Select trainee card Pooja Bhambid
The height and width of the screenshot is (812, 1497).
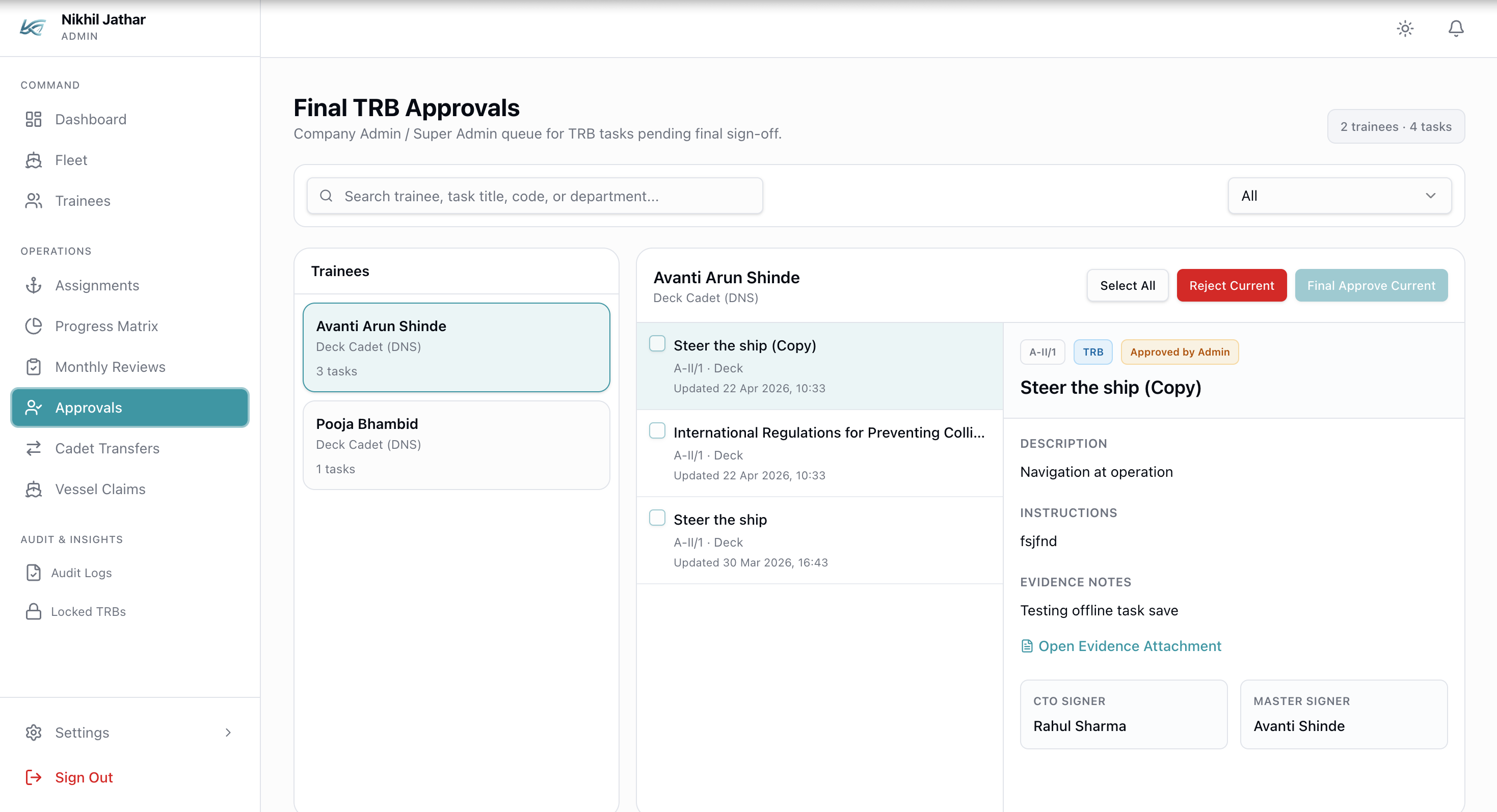click(x=456, y=445)
